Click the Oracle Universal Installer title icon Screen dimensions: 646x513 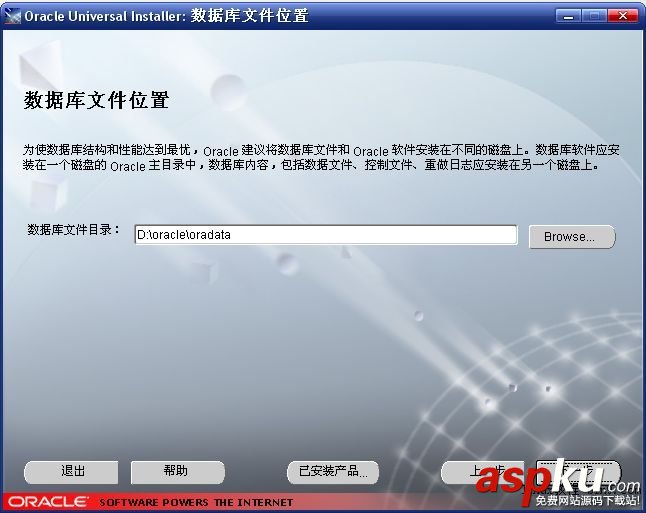click(x=12, y=16)
